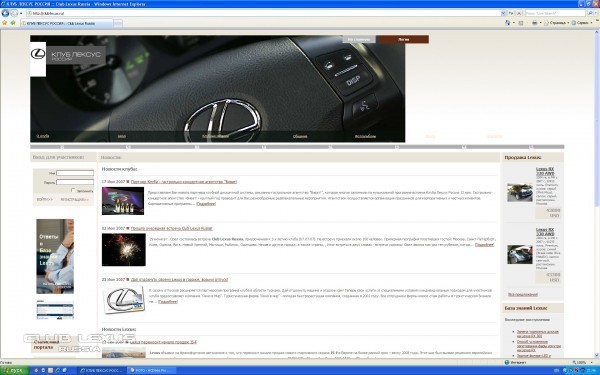Open the Home page toolbar icon

[507, 23]
